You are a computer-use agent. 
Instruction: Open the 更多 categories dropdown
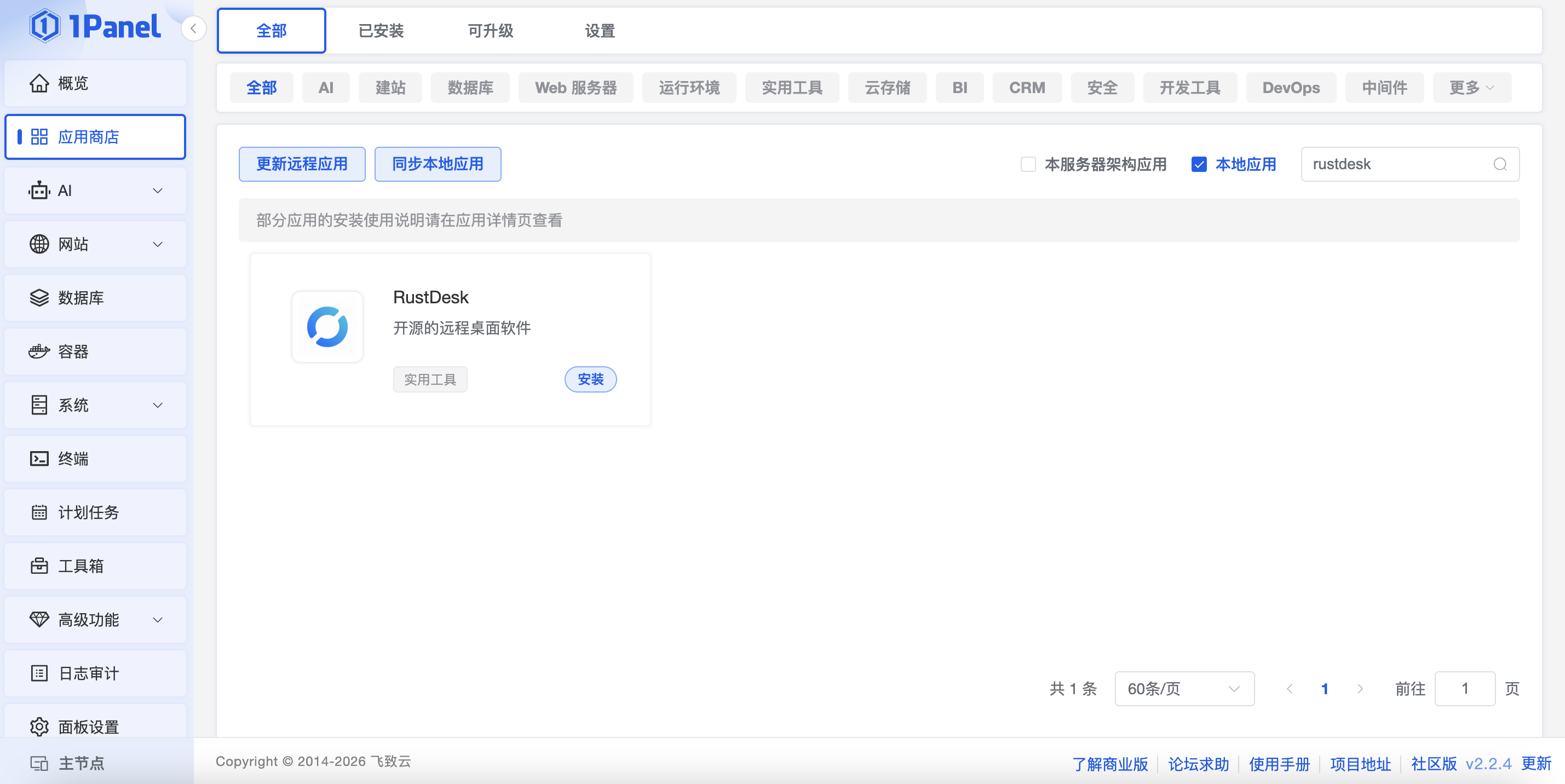1471,88
